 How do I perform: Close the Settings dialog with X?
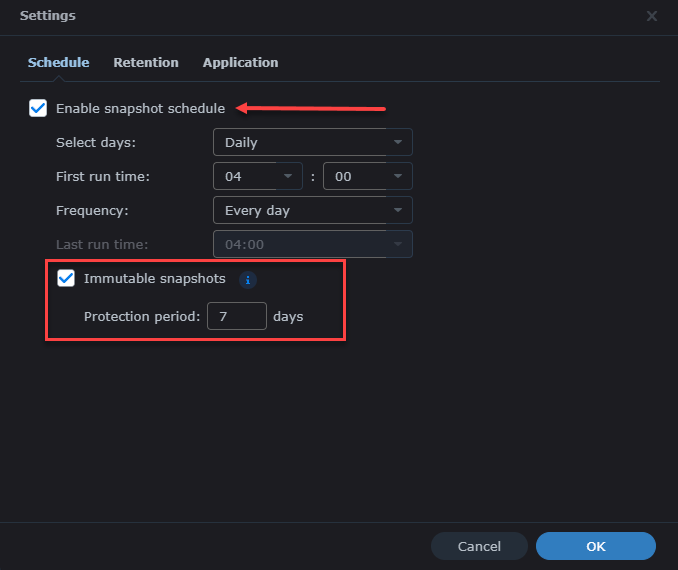[x=652, y=16]
